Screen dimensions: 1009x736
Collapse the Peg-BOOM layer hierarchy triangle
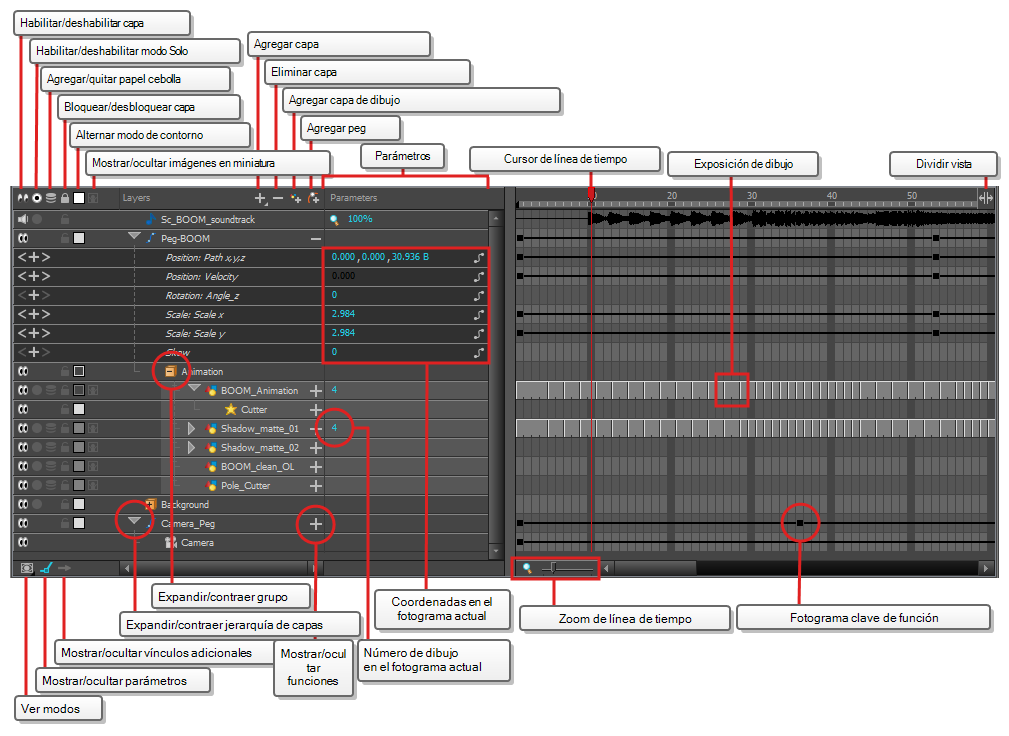pyautogui.click(x=134, y=236)
